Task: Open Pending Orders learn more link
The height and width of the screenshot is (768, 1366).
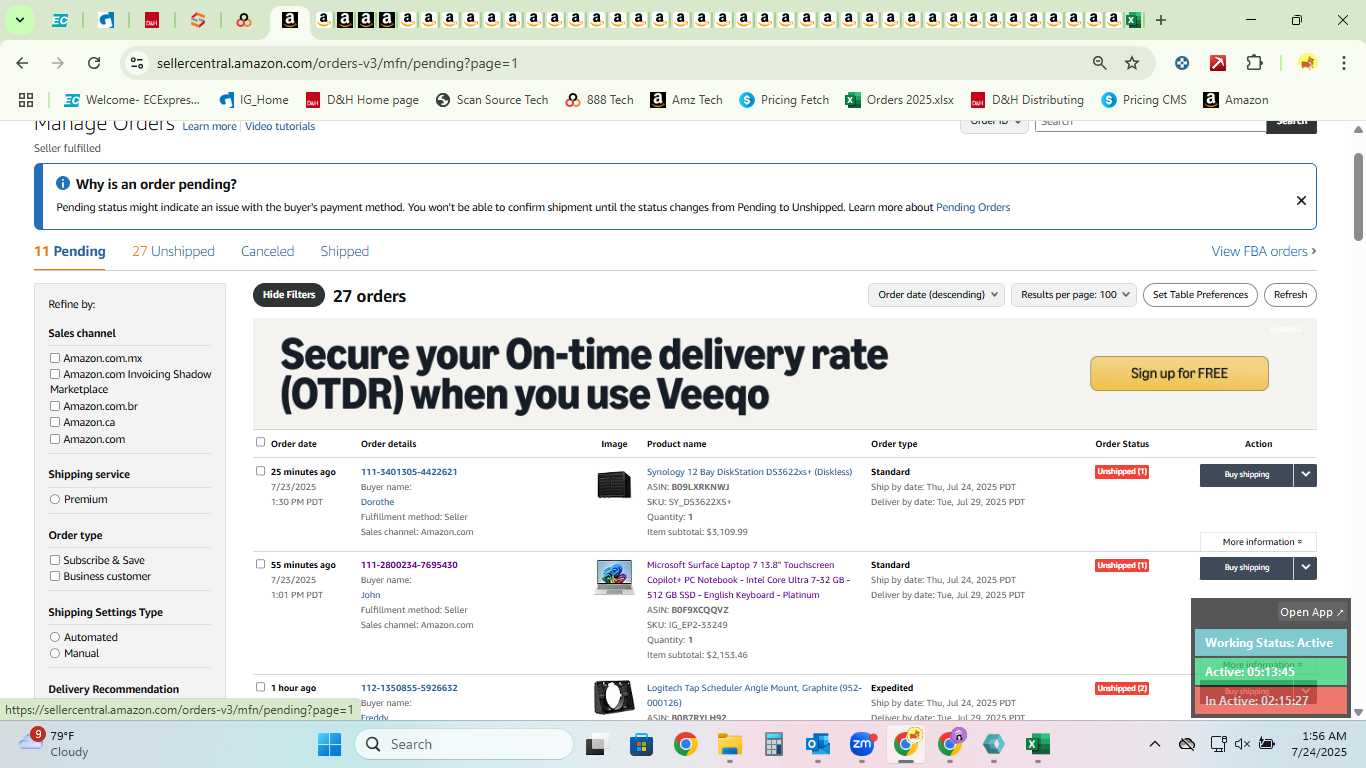Action: 973,207
